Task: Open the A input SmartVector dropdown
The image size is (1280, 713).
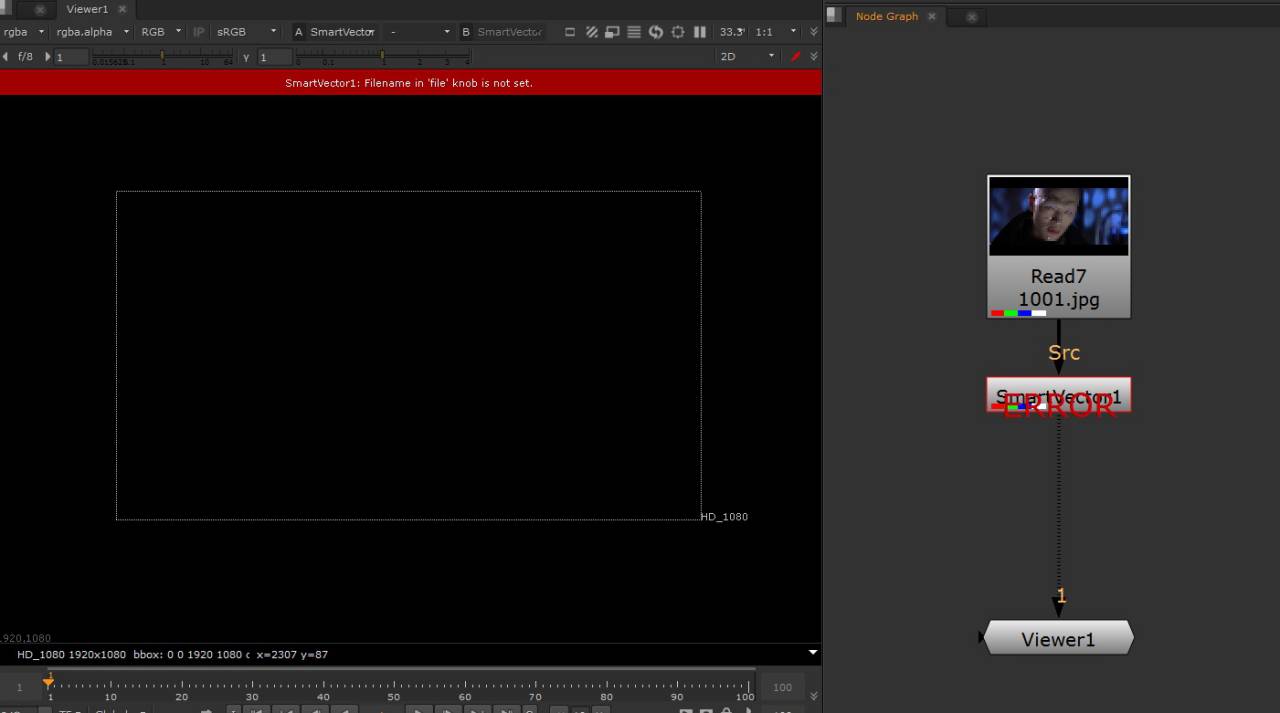Action: (x=342, y=32)
